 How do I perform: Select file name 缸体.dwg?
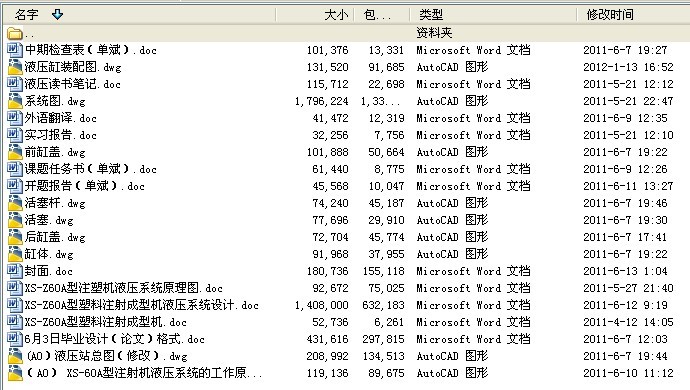pos(49,254)
